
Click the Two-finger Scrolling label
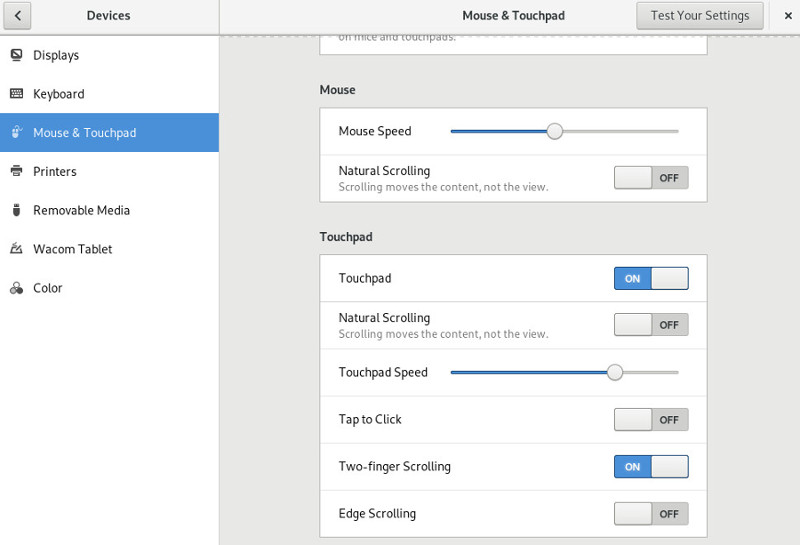394,466
